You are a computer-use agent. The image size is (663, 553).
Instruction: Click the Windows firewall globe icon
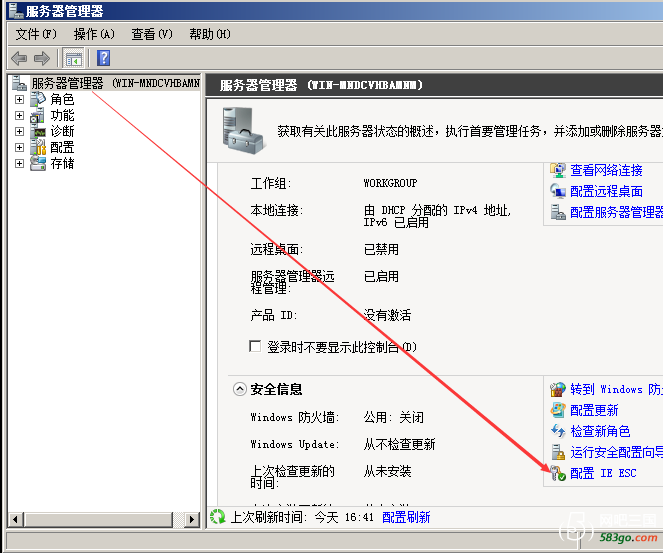(558, 389)
